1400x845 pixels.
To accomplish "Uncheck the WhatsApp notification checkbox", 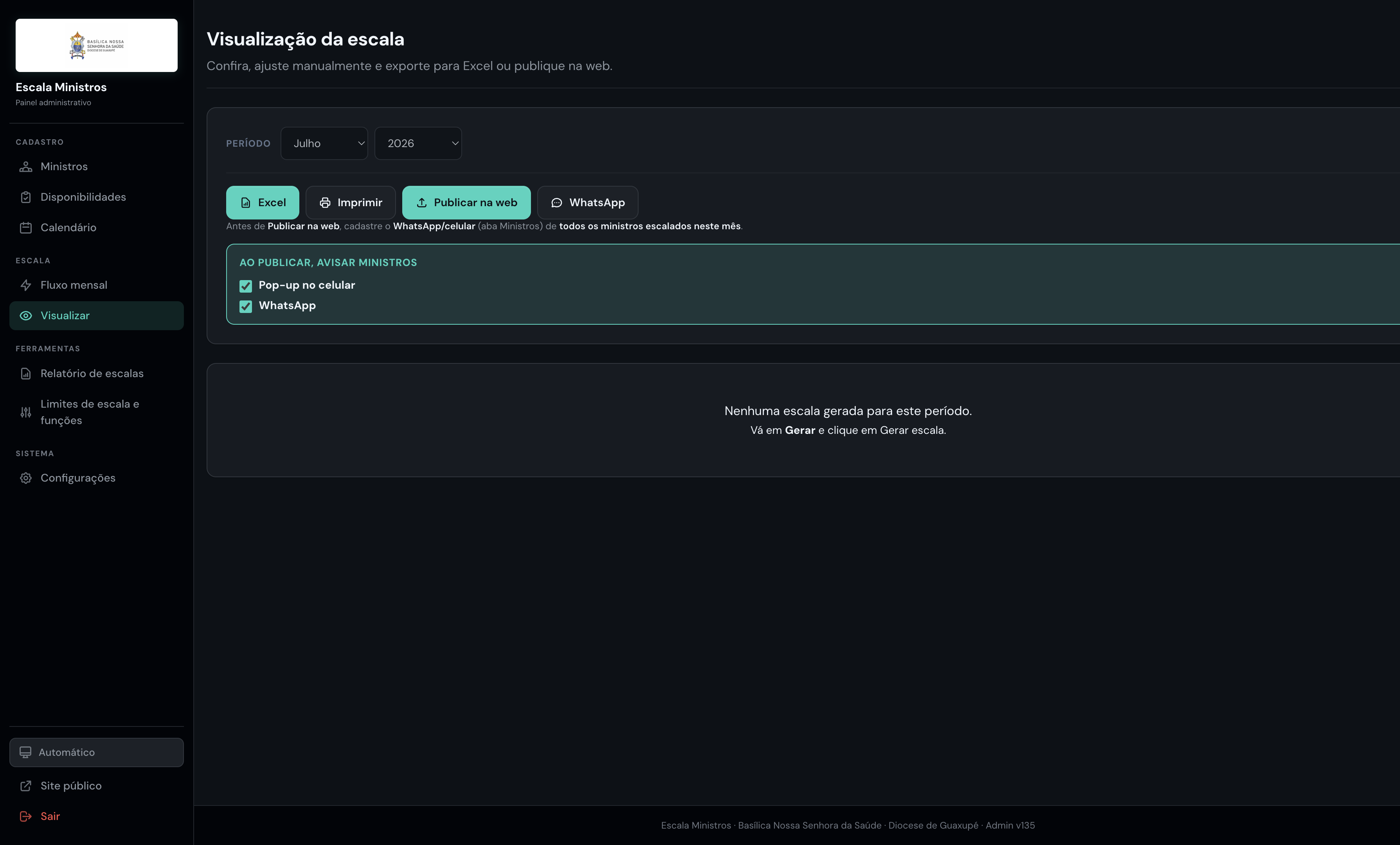I will (245, 306).
